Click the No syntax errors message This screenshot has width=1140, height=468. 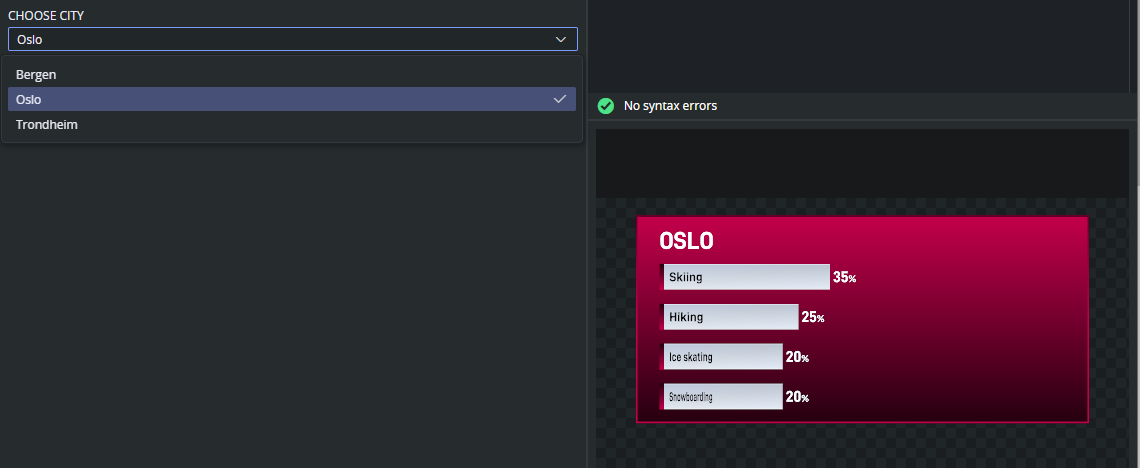[x=670, y=106]
